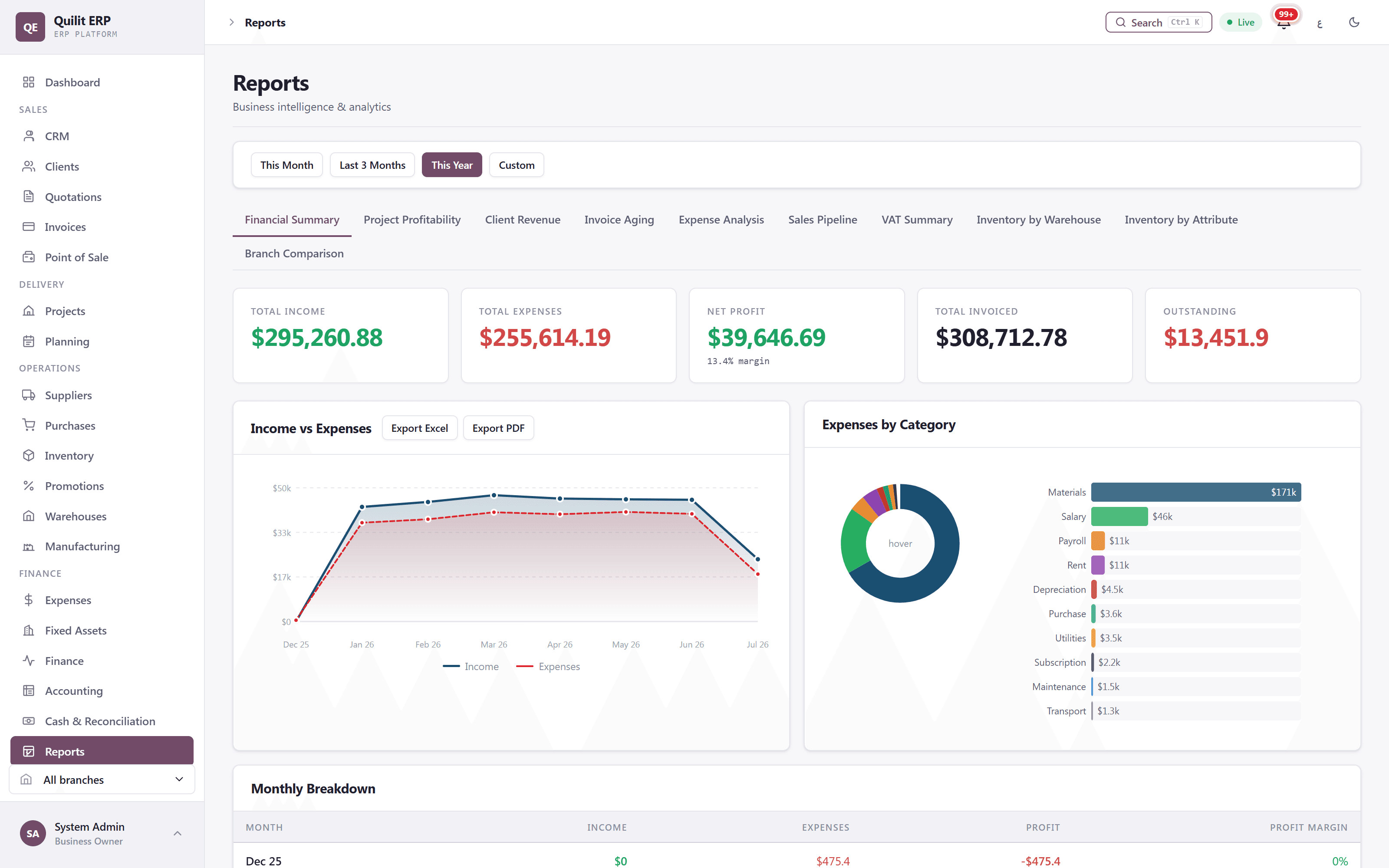Click the Invoices card icon
This screenshot has width=1389, height=868.
click(29, 227)
